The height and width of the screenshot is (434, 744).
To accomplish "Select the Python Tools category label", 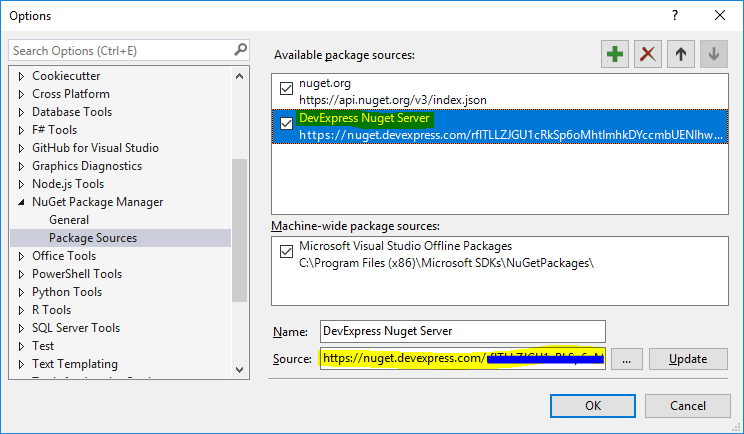I will [x=67, y=292].
